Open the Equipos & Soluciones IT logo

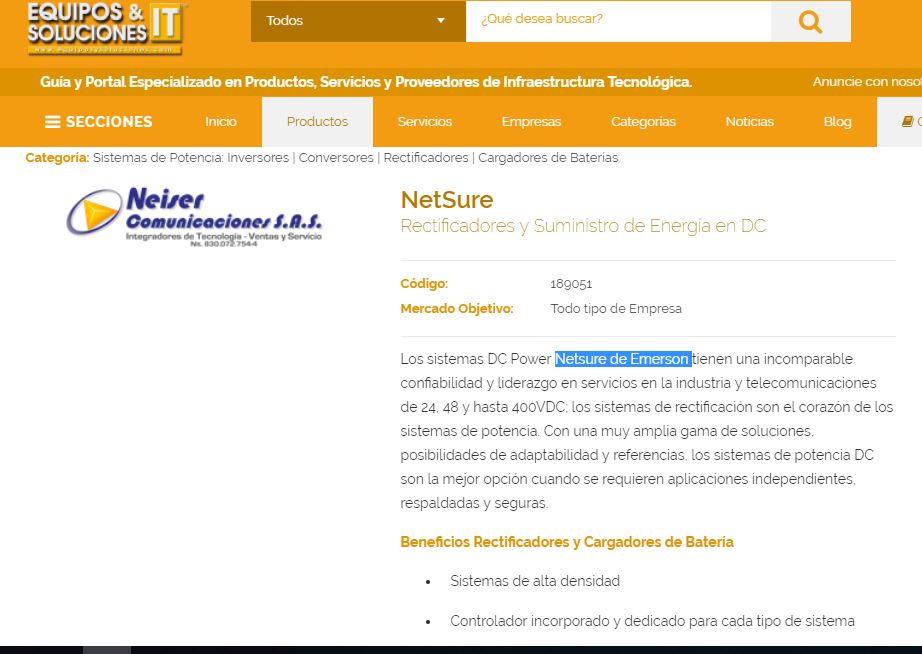(x=107, y=28)
